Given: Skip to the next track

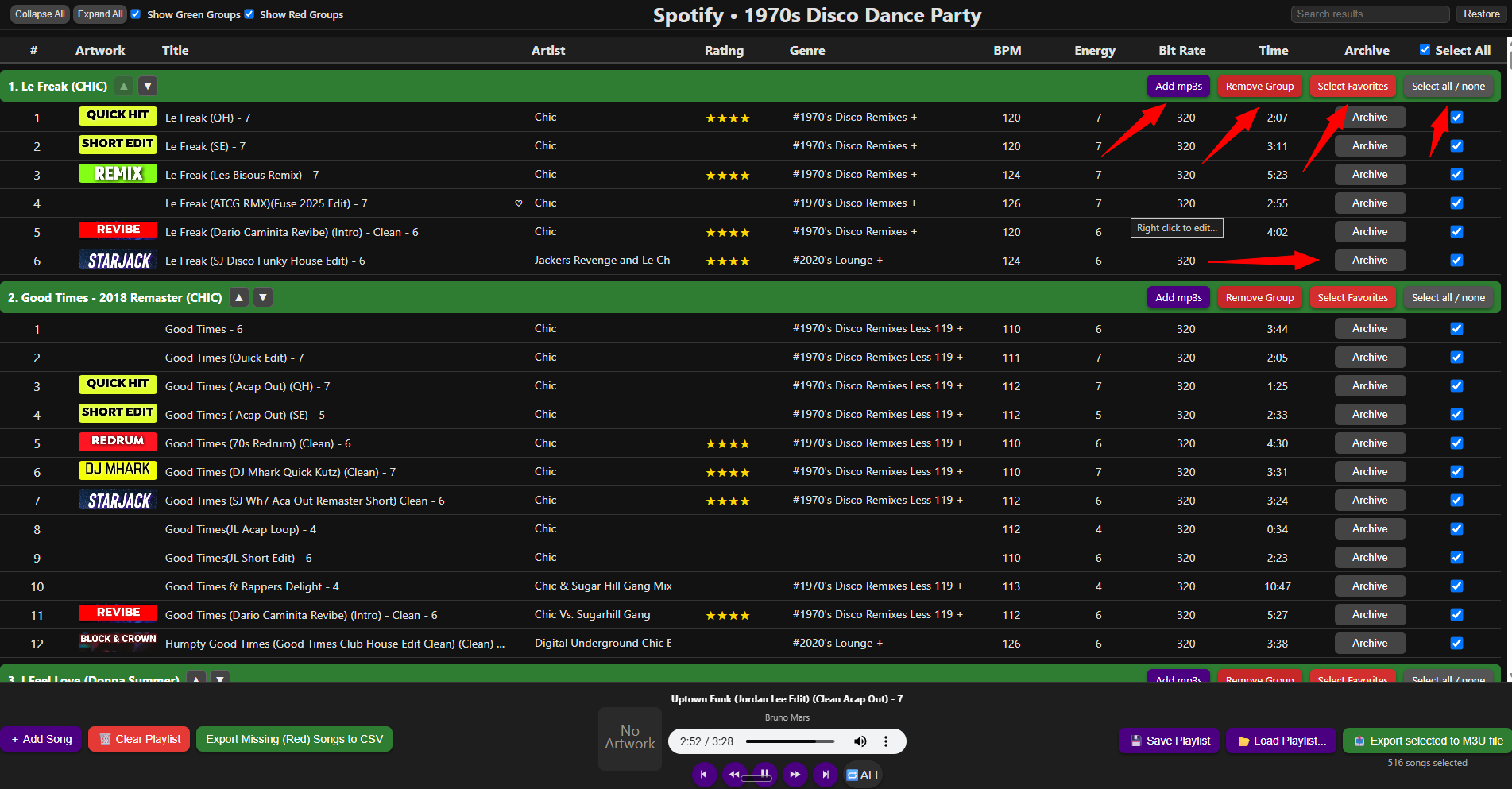Looking at the screenshot, I should click(x=825, y=774).
